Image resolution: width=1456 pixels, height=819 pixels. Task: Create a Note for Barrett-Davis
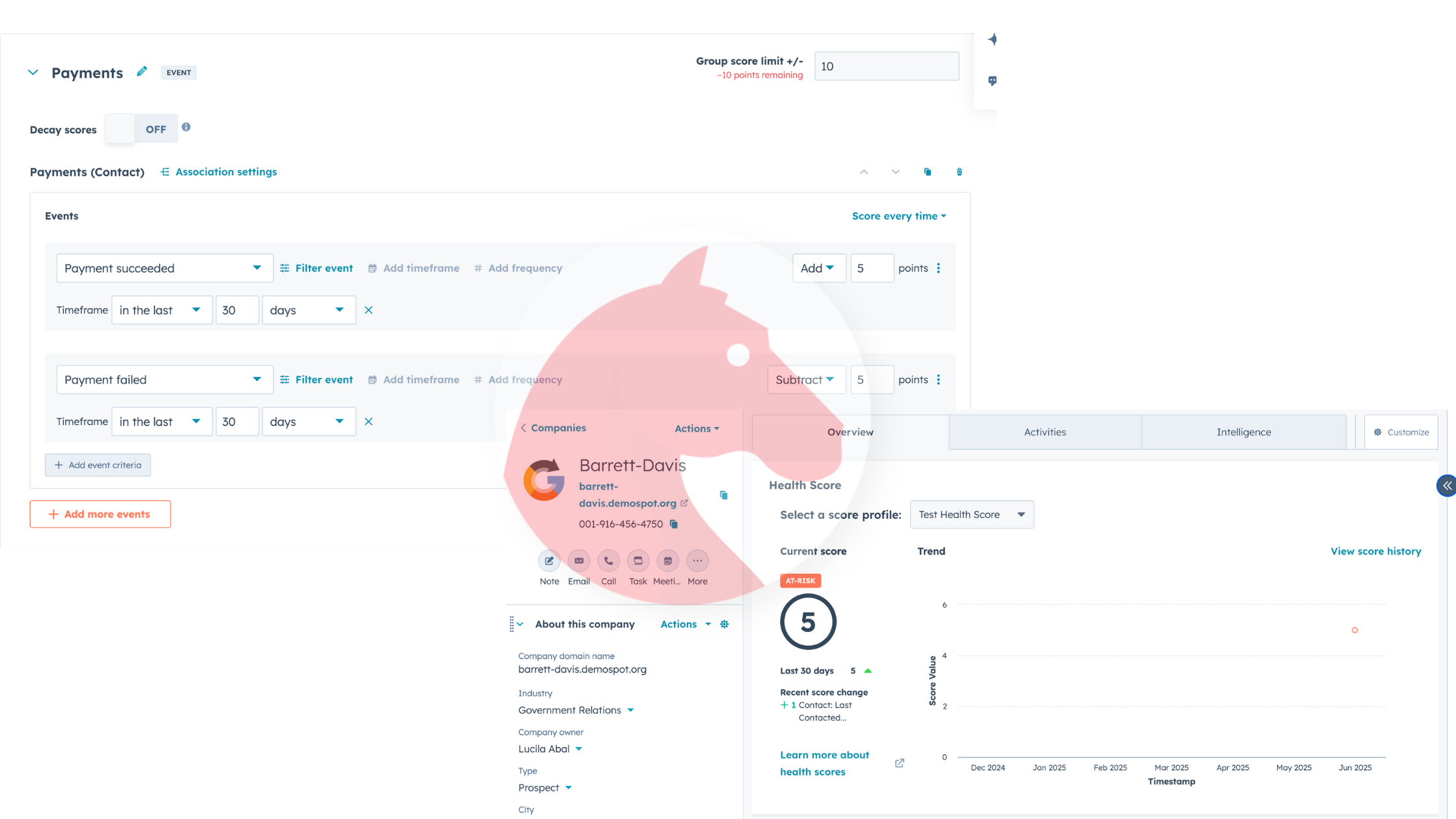point(549,561)
